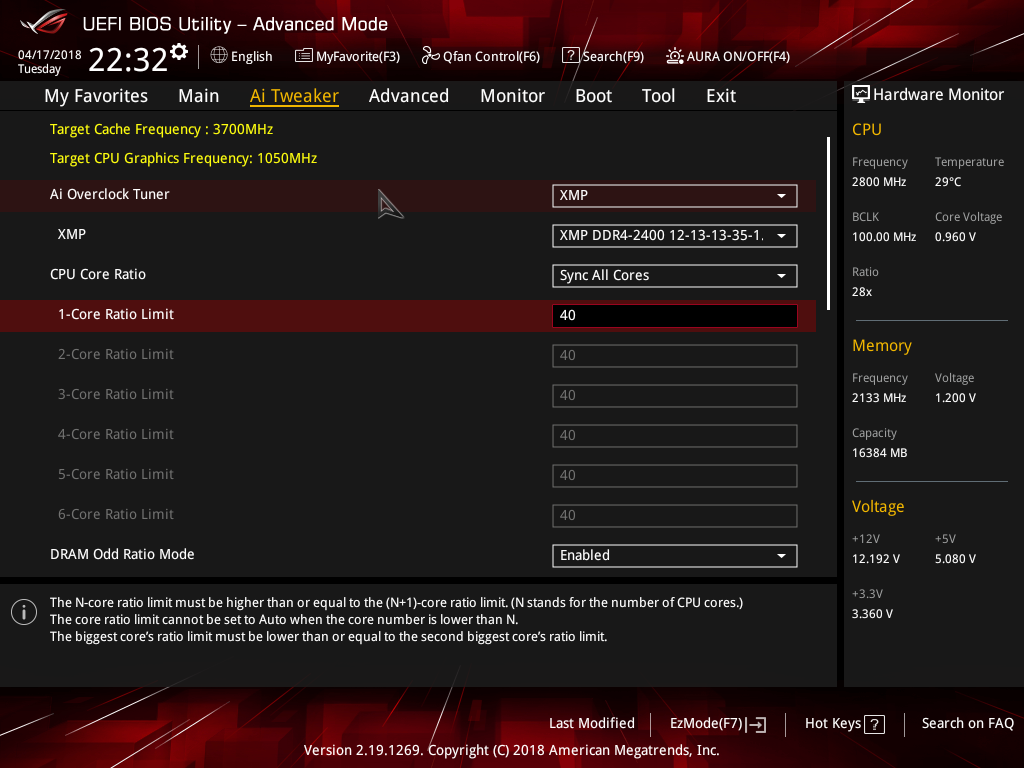Click the 4-Core Ratio Limit field
The height and width of the screenshot is (768, 1024).
click(675, 436)
